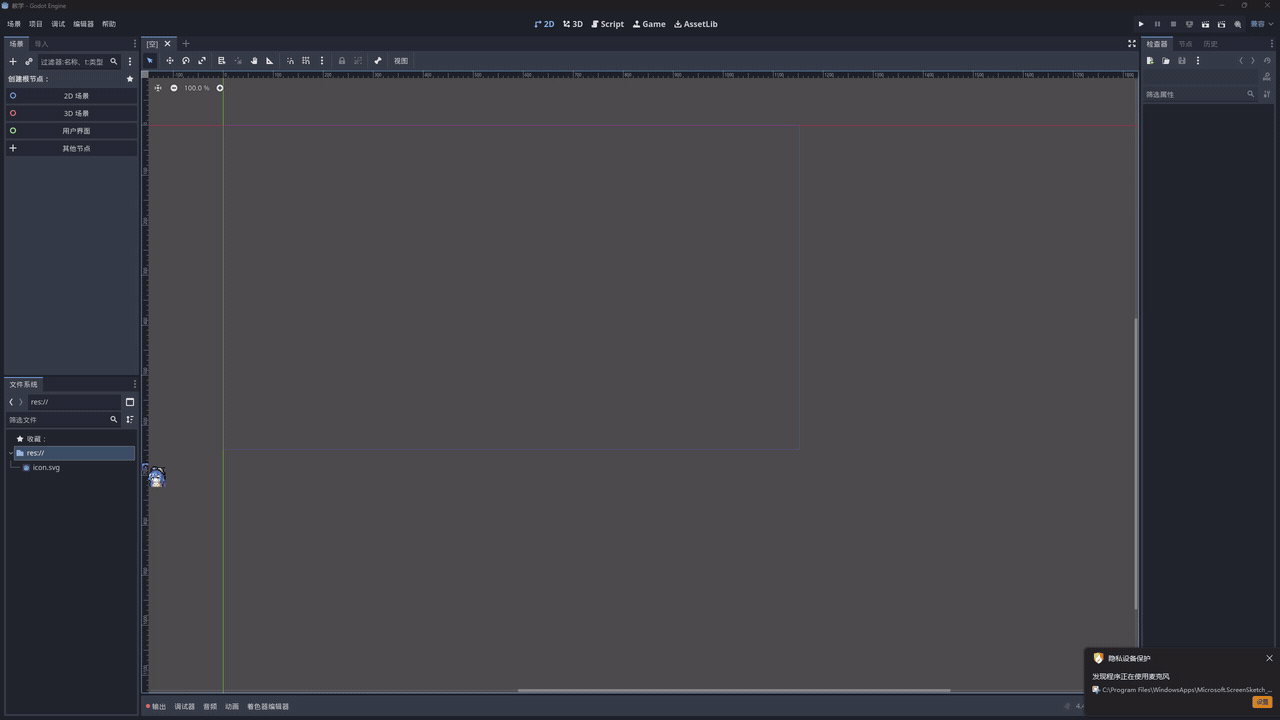
Task: Click the add child node plus icon
Action: (13, 62)
